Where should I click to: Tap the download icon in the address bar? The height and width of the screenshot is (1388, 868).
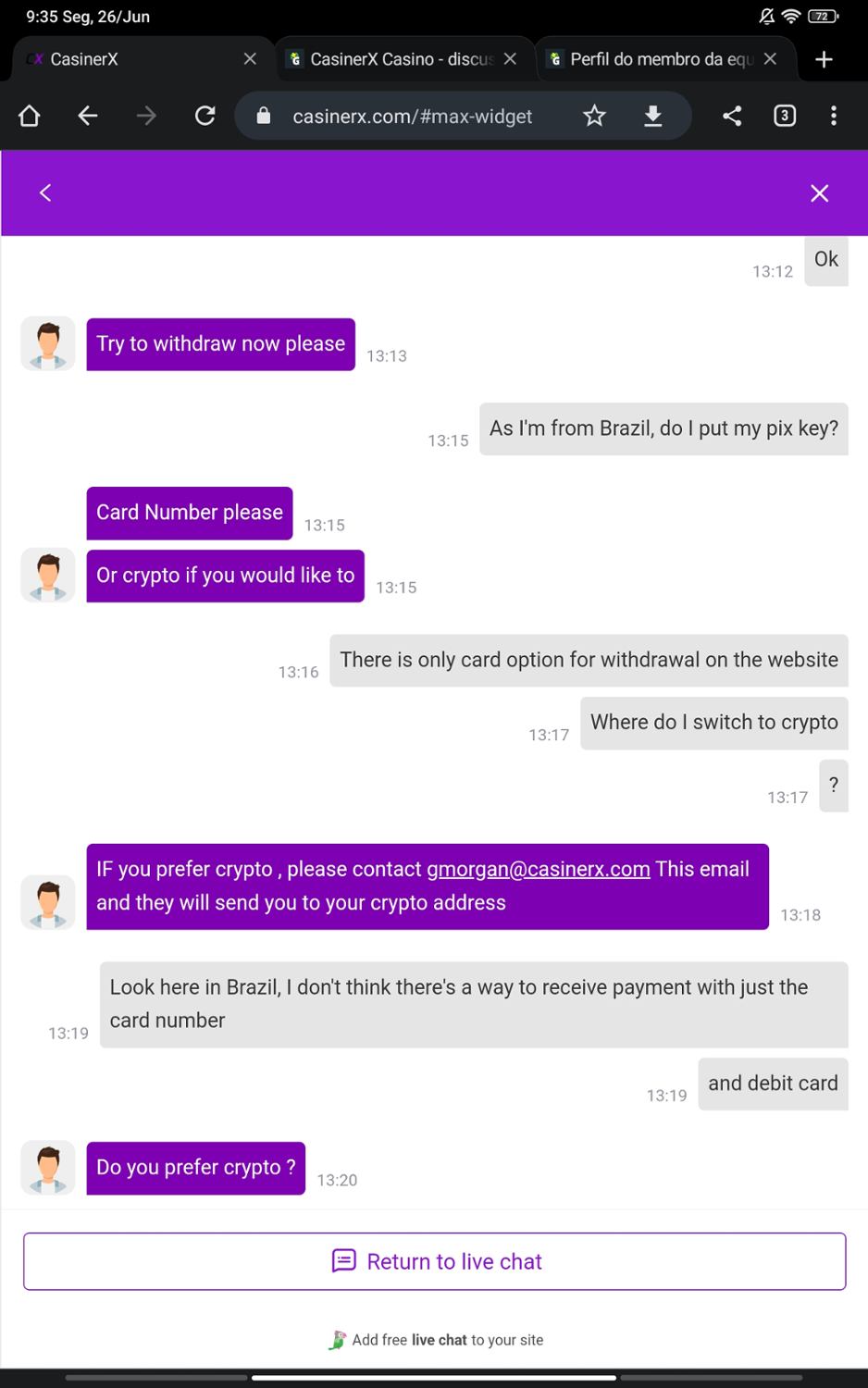point(653,116)
